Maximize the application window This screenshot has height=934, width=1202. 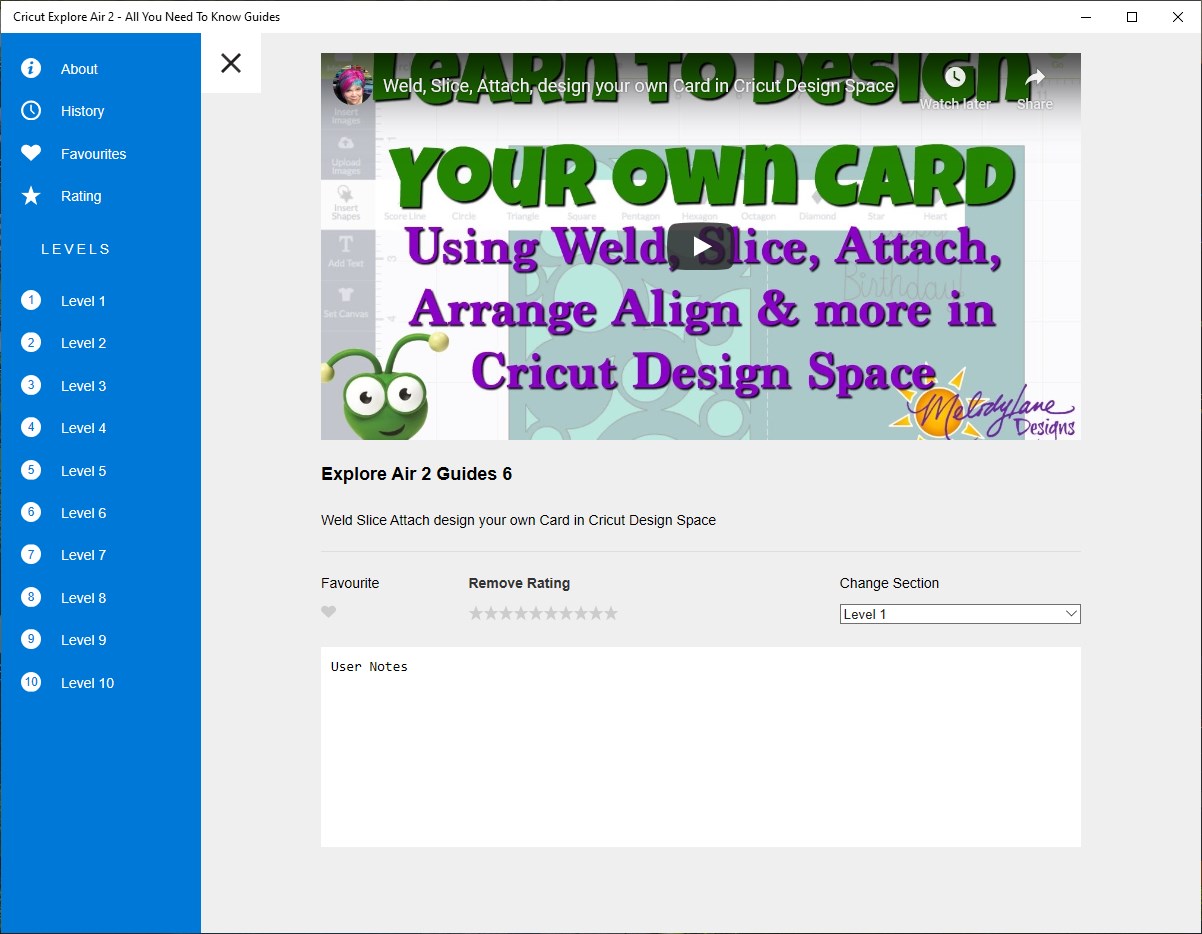point(1132,16)
